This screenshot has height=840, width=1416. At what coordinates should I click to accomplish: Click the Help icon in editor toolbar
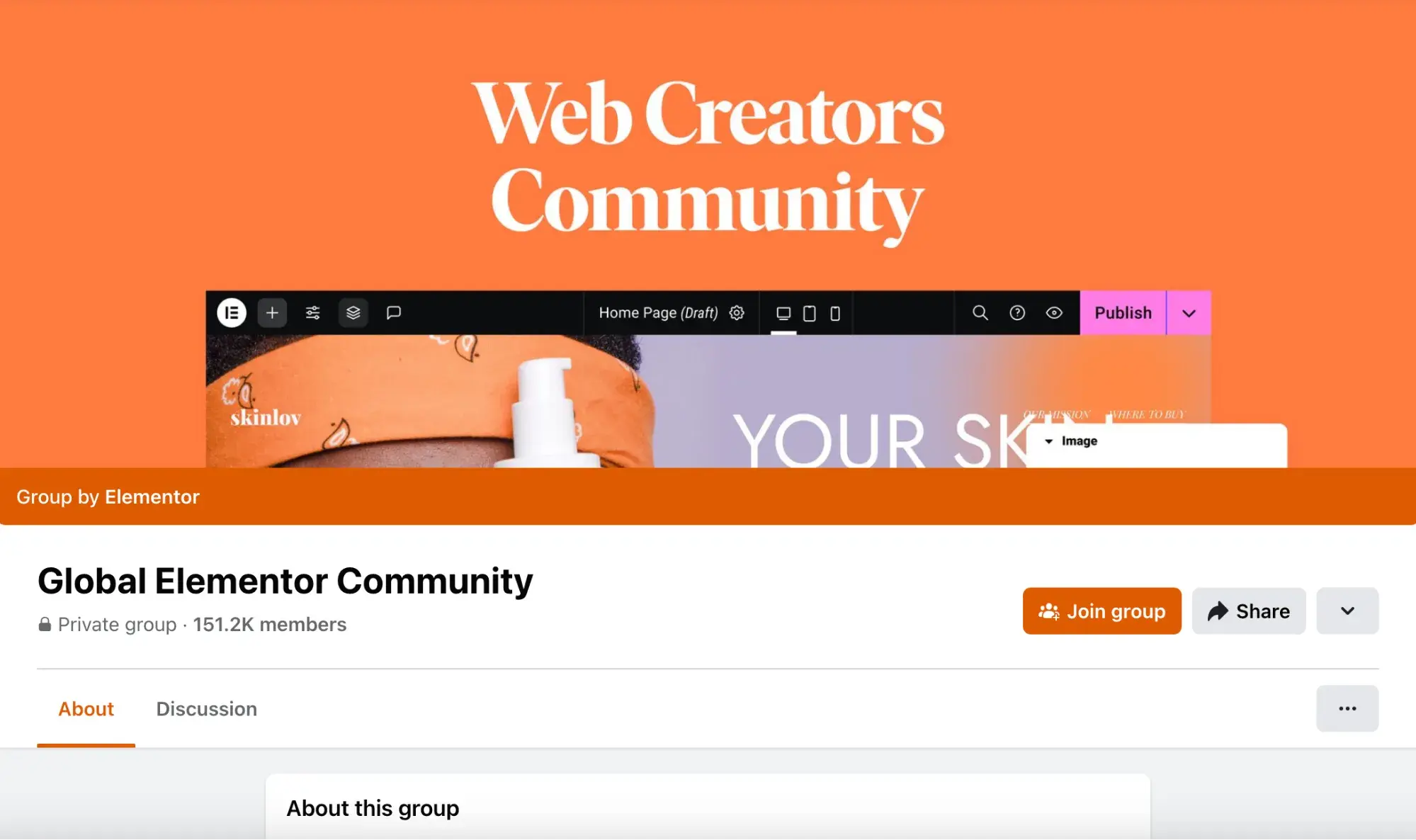click(x=1017, y=312)
